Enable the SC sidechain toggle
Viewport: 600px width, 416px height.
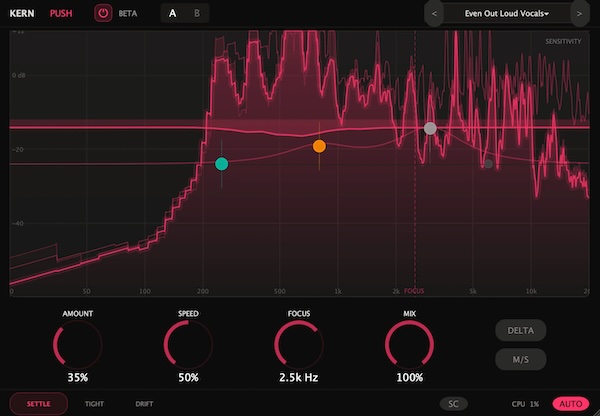click(x=453, y=404)
